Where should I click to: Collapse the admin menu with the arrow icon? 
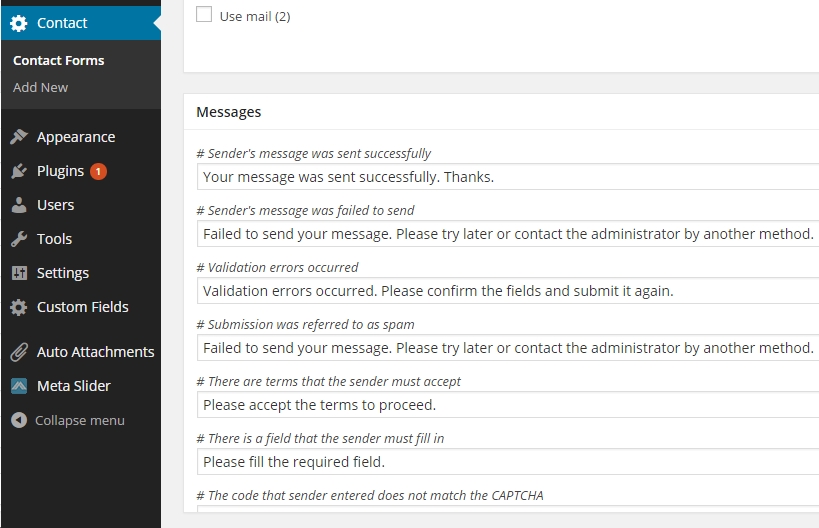point(19,420)
